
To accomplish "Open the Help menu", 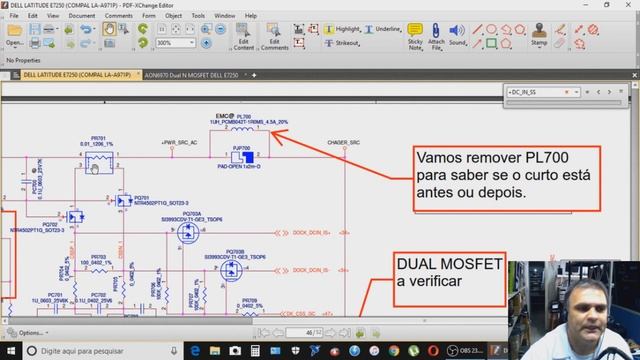I will 251,16.
